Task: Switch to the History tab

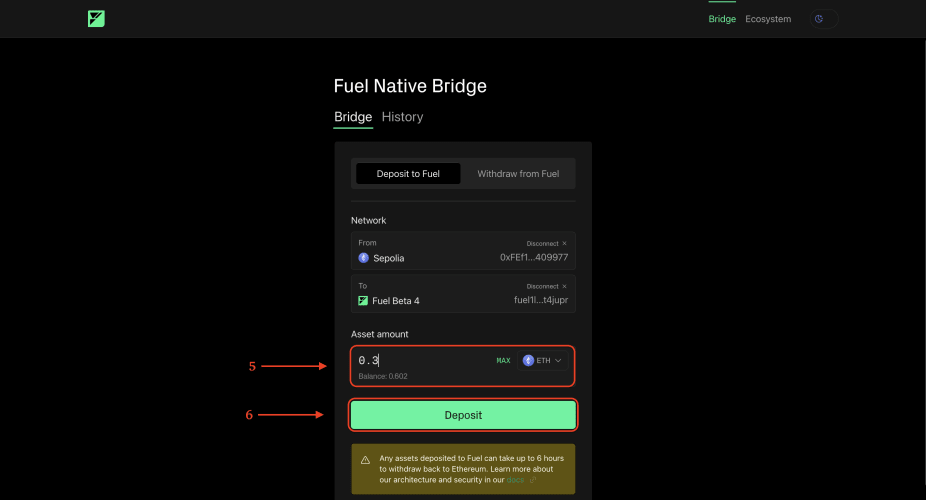Action: [402, 117]
